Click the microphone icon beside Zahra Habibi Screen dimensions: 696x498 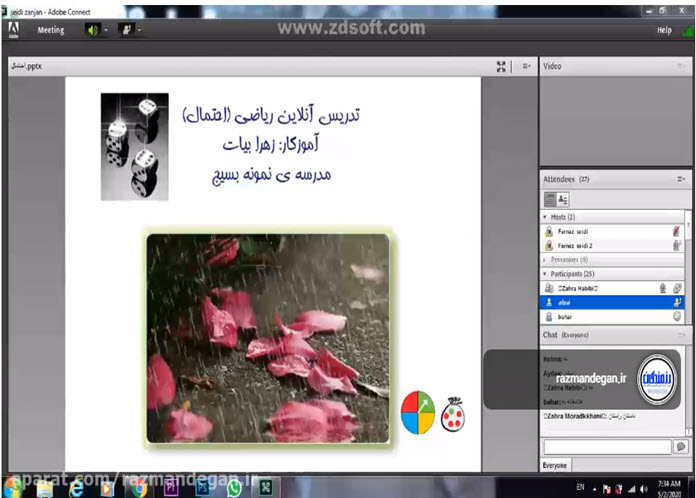662,289
